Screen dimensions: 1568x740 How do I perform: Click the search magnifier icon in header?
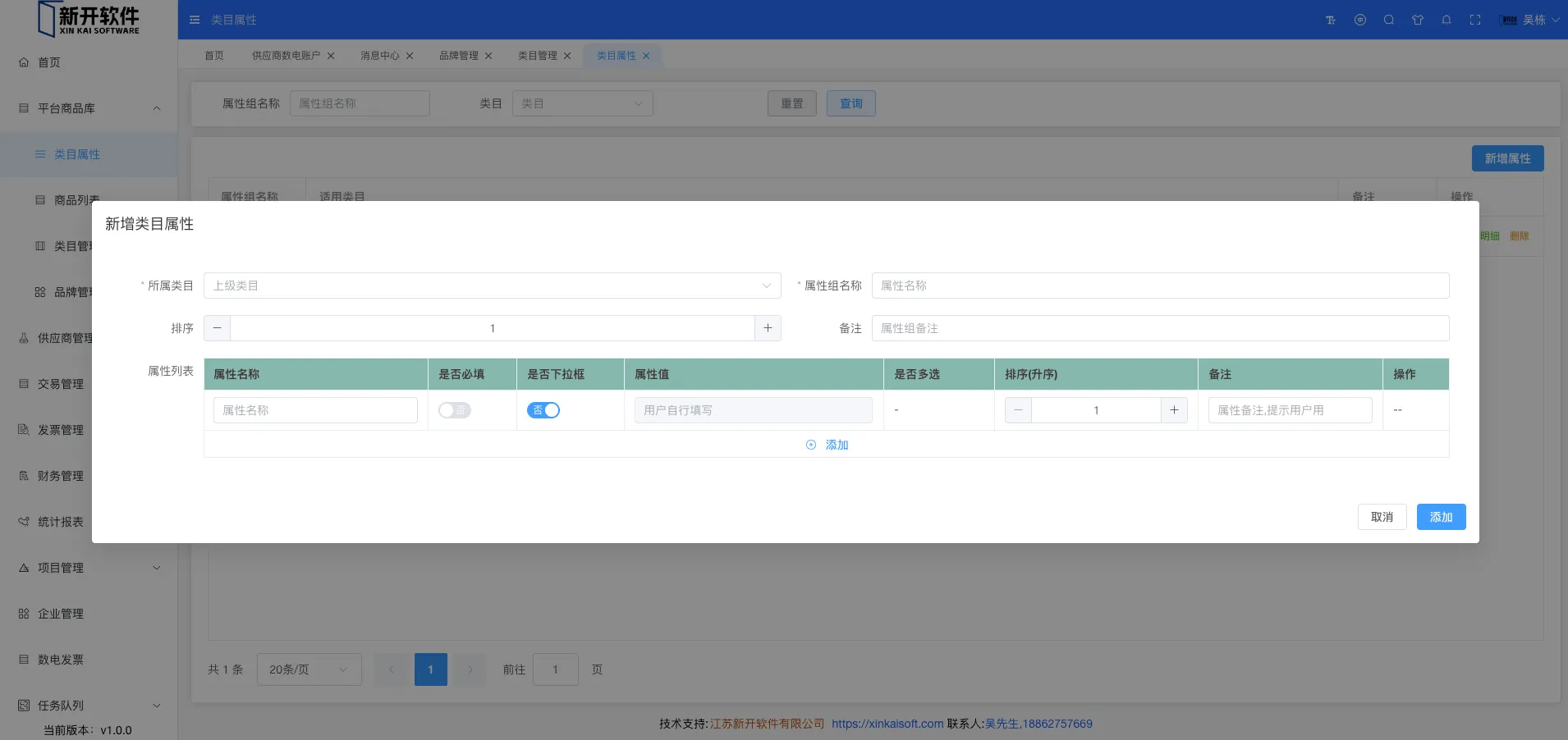1389,20
